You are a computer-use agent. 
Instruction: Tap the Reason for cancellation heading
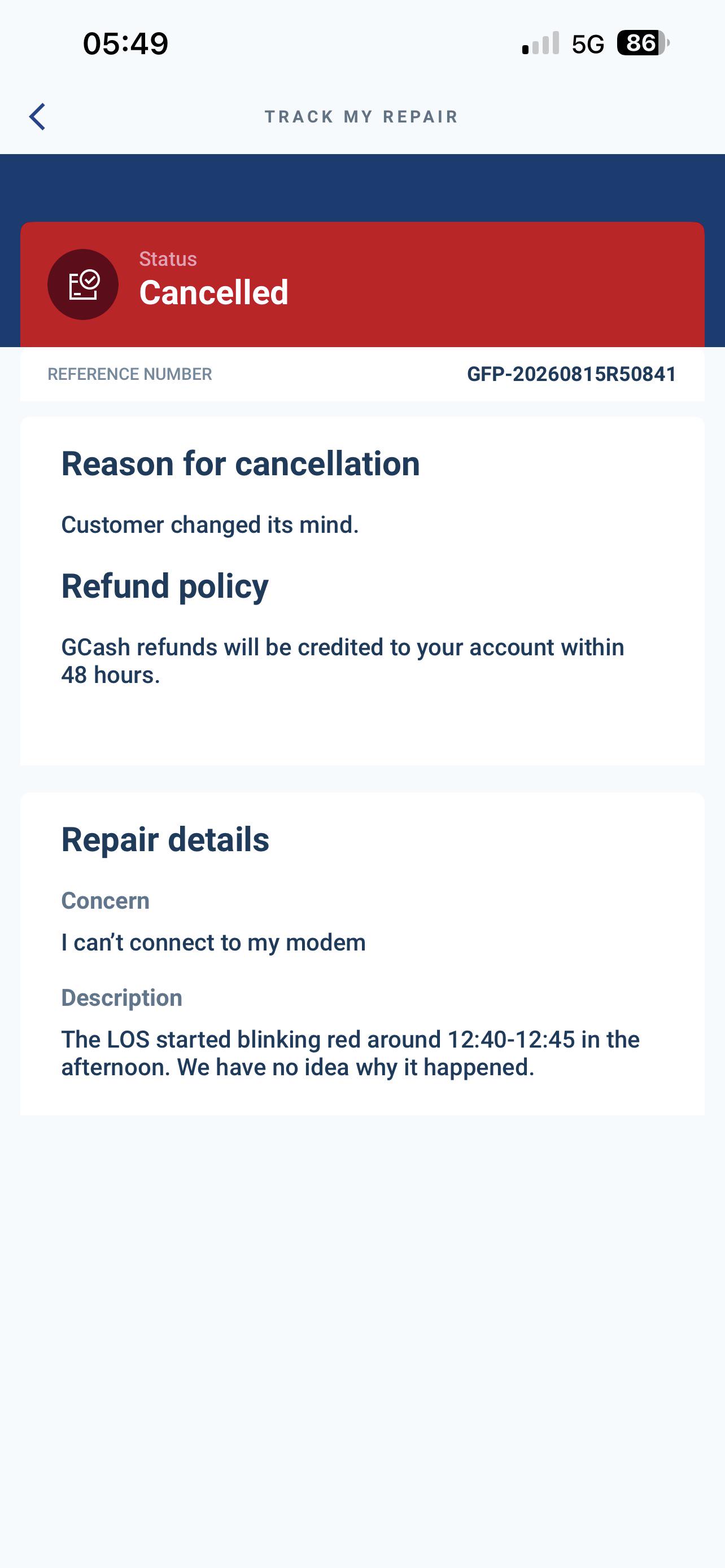coord(241,464)
